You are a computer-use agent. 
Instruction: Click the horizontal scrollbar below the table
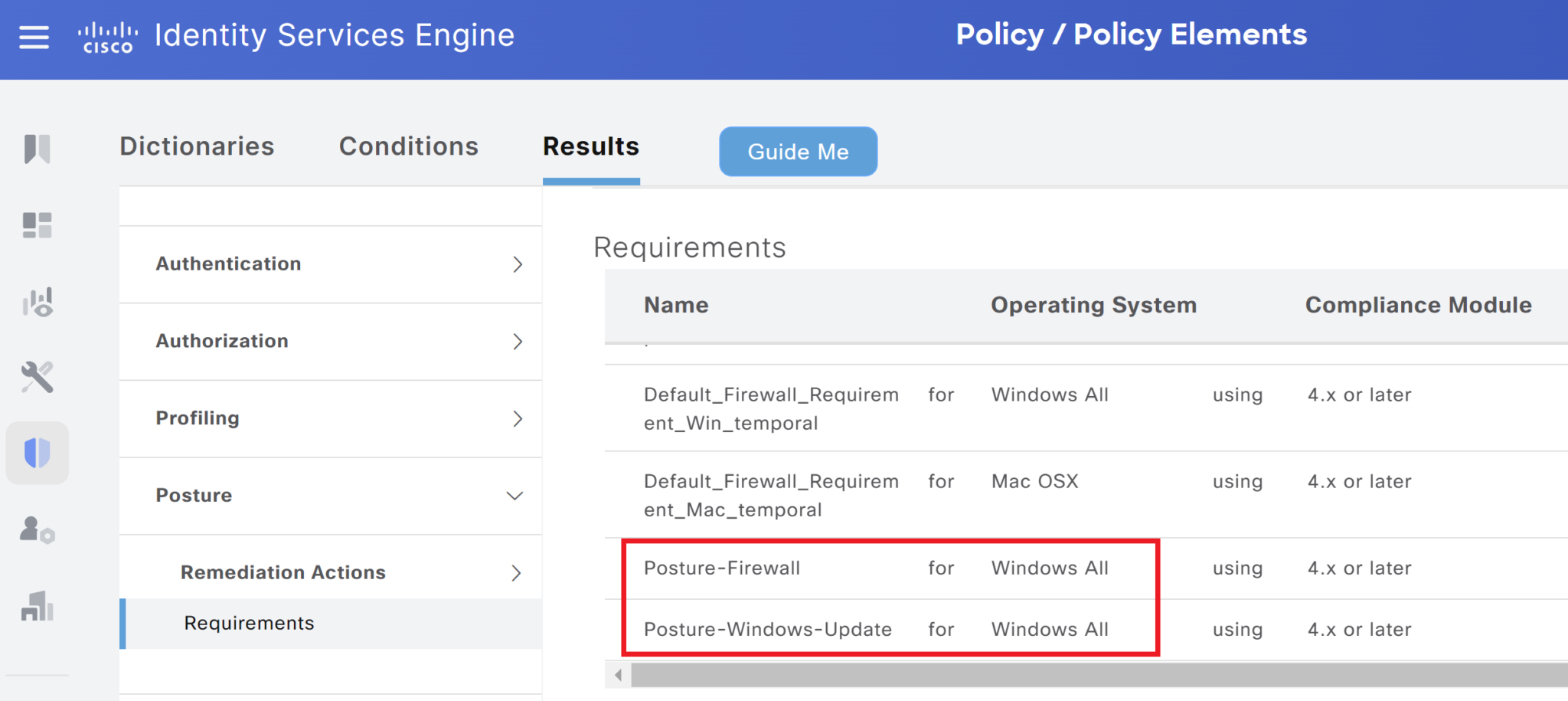(1072, 675)
